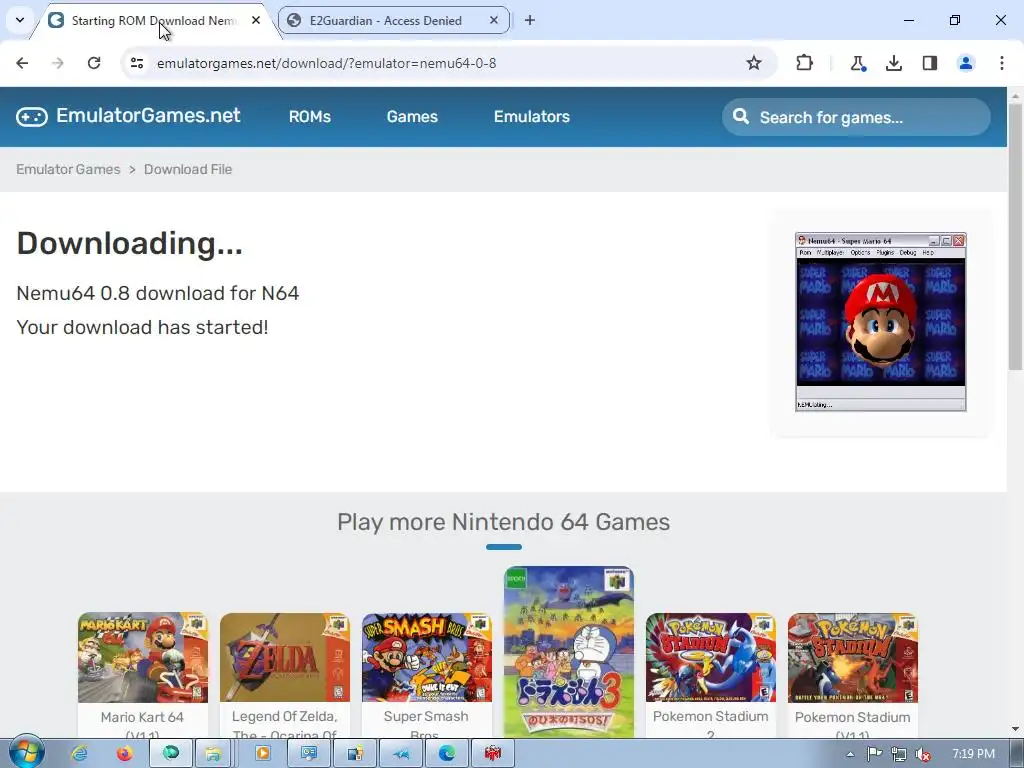Open the media player taskbar icon

coord(262,754)
